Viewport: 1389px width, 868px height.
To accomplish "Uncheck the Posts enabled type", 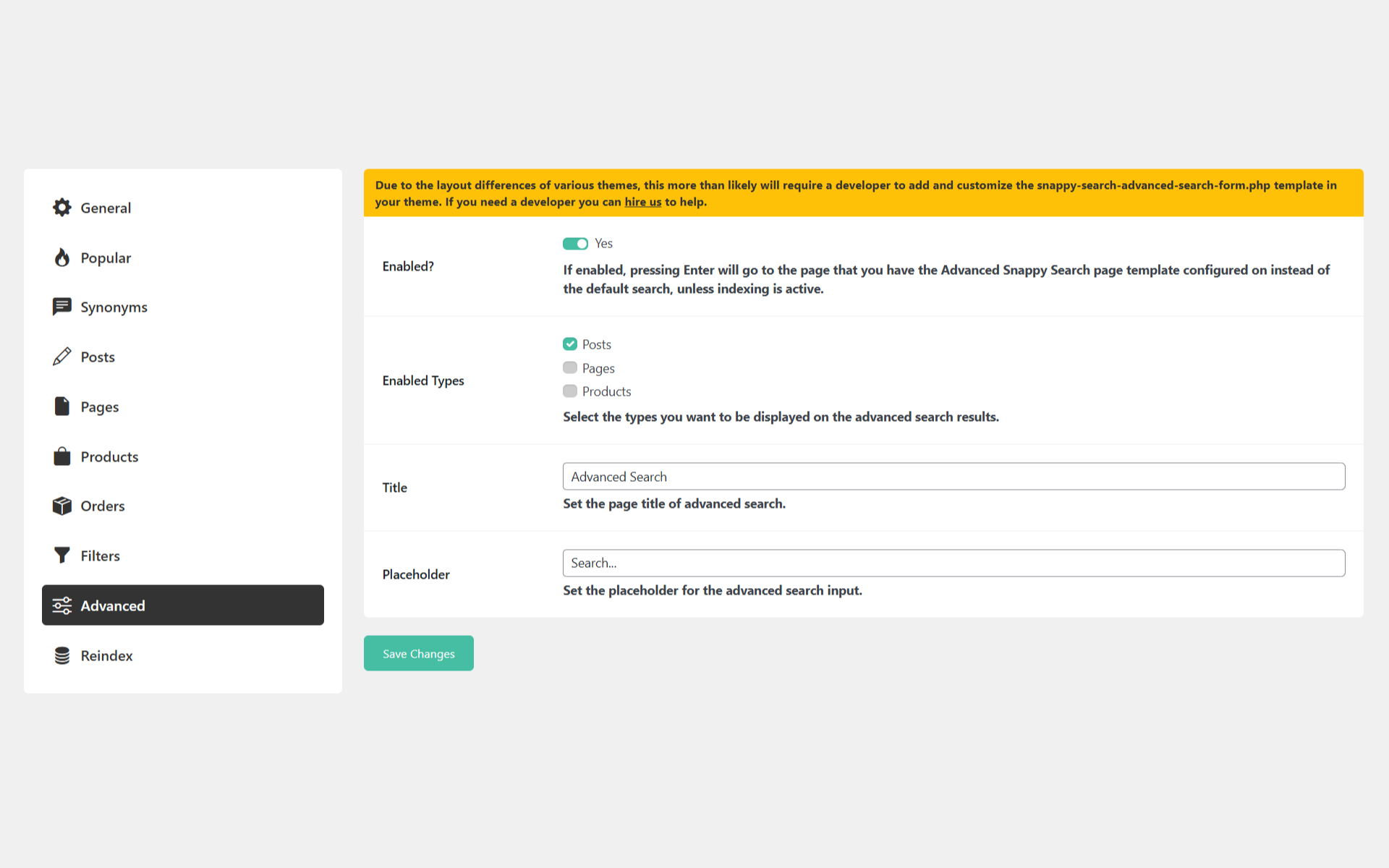I will 570,344.
